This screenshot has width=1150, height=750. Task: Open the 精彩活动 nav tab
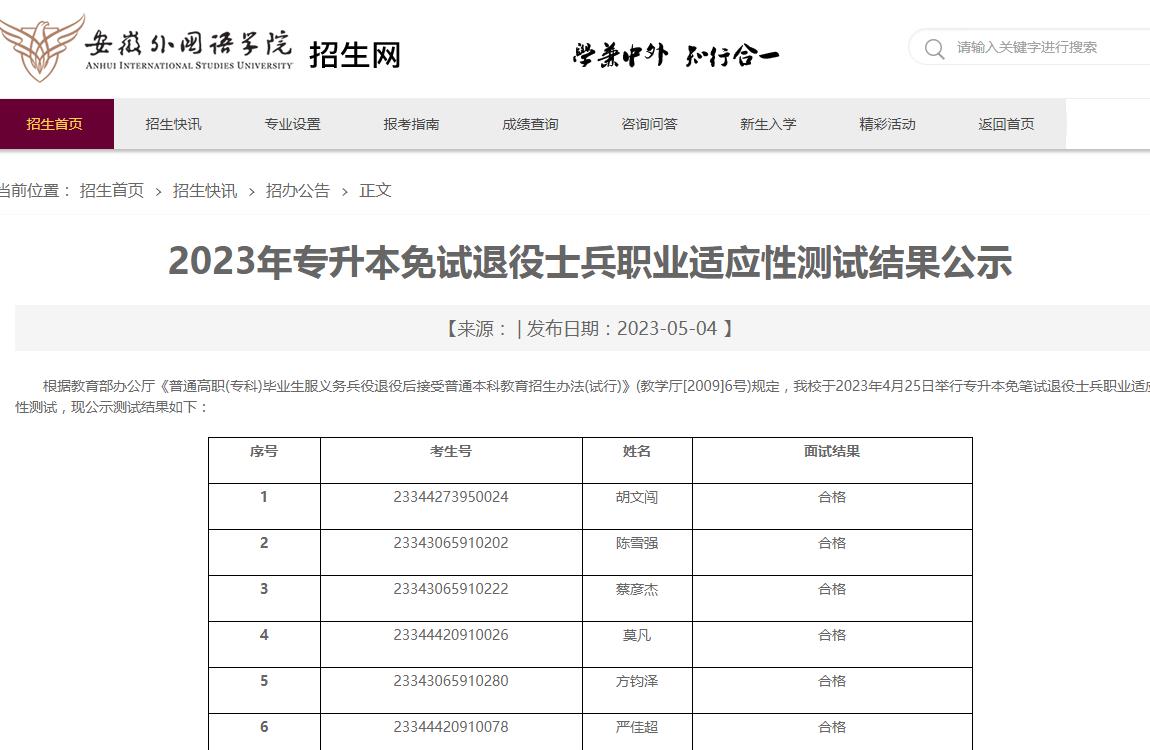[887, 124]
